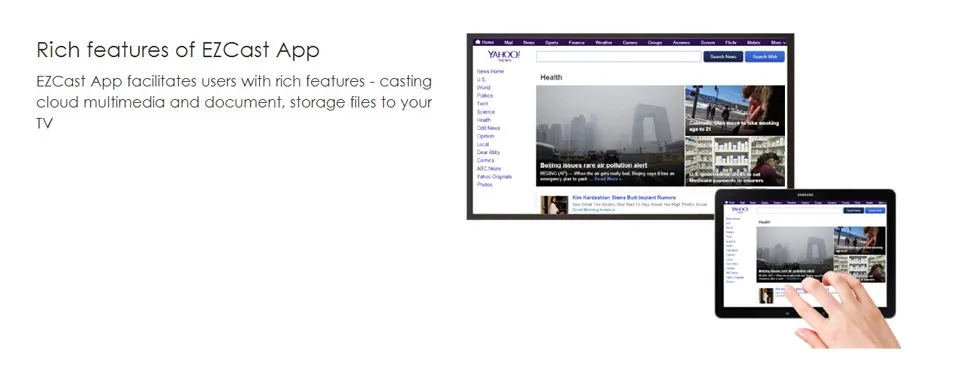Open the Comics link on TV sidebar
The height and width of the screenshot is (366, 960).
(x=486, y=160)
